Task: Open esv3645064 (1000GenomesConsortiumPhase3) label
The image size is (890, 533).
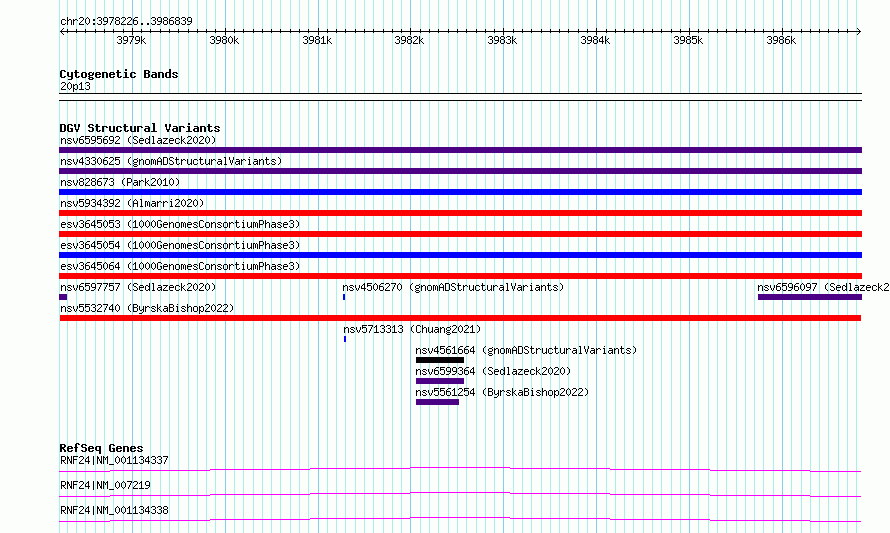Action: tap(180, 266)
